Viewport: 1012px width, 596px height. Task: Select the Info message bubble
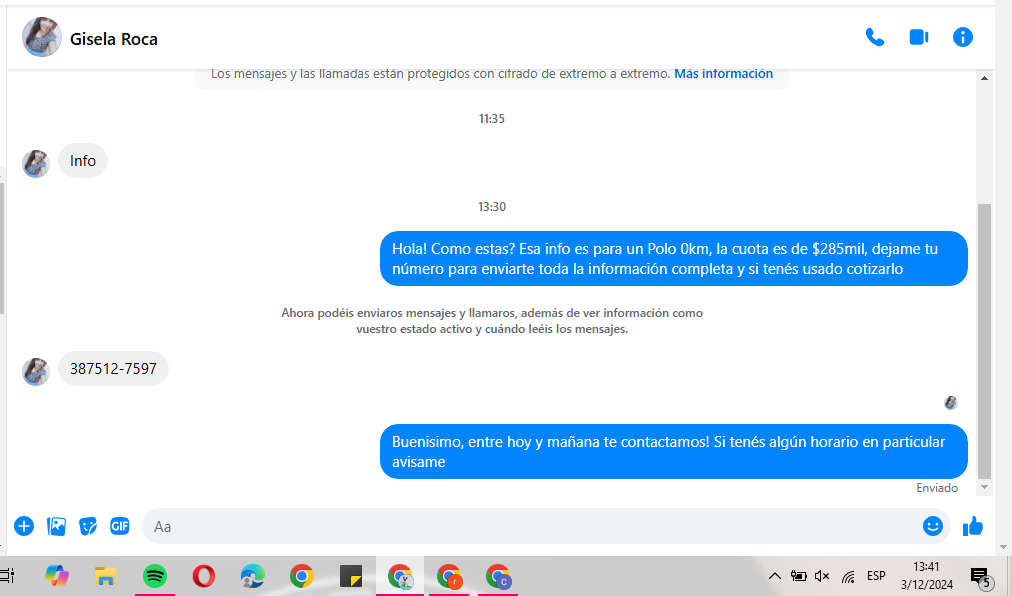point(83,161)
